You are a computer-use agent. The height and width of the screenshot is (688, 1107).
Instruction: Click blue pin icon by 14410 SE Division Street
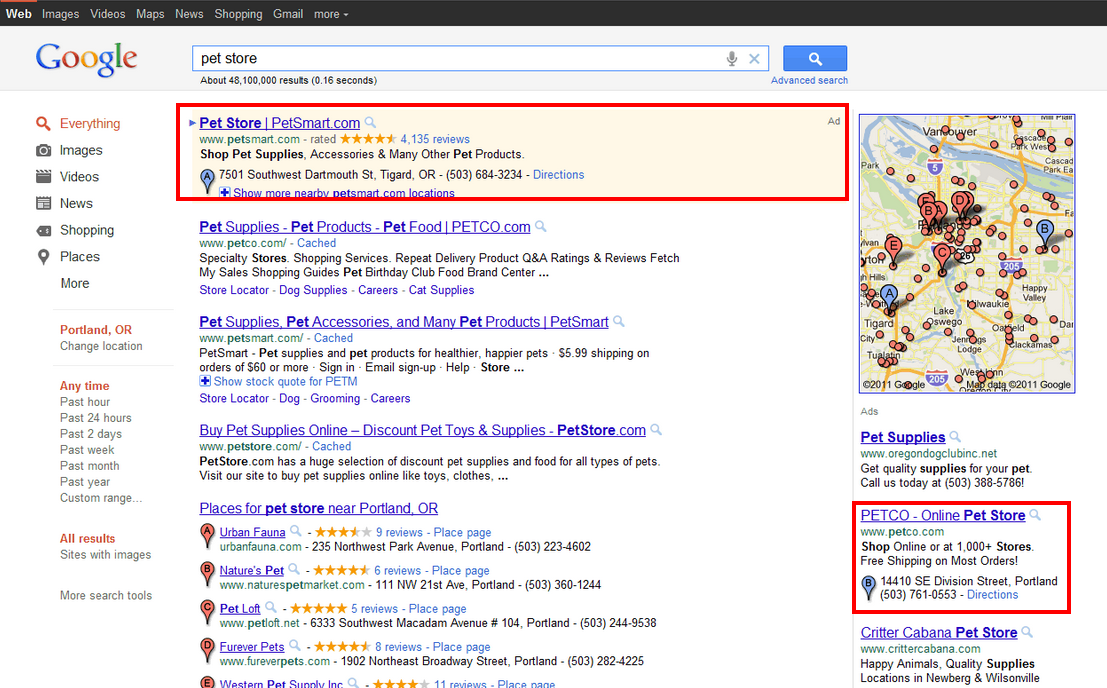coord(868,587)
